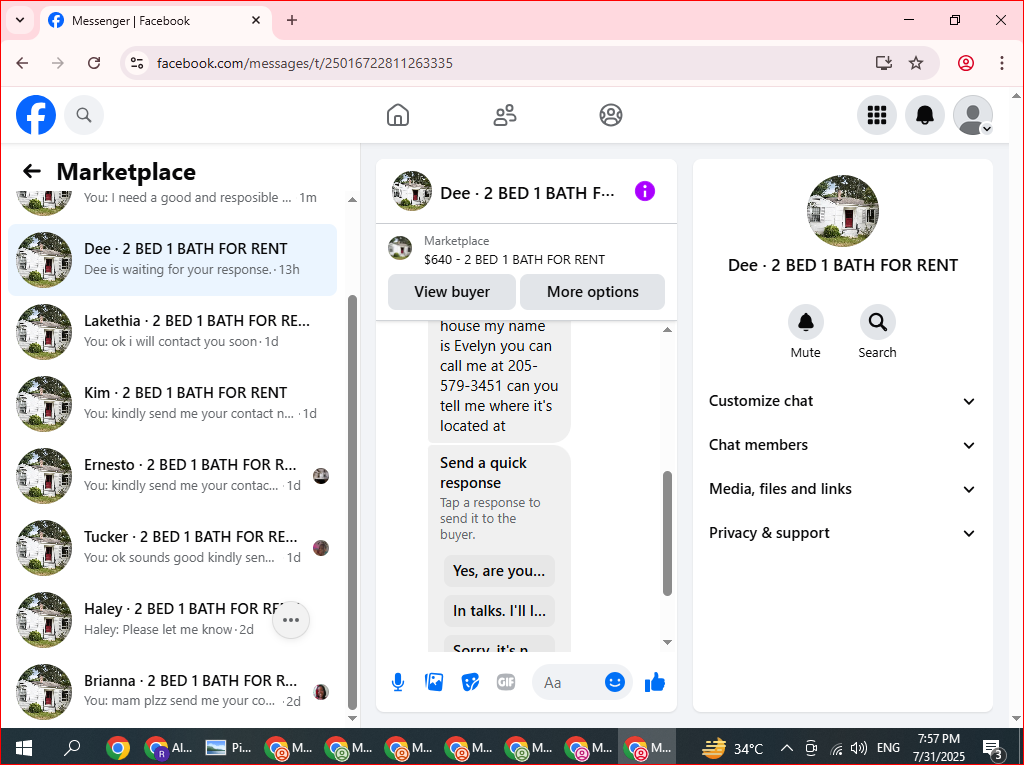Show hidden system tray icons chevron

787,748
